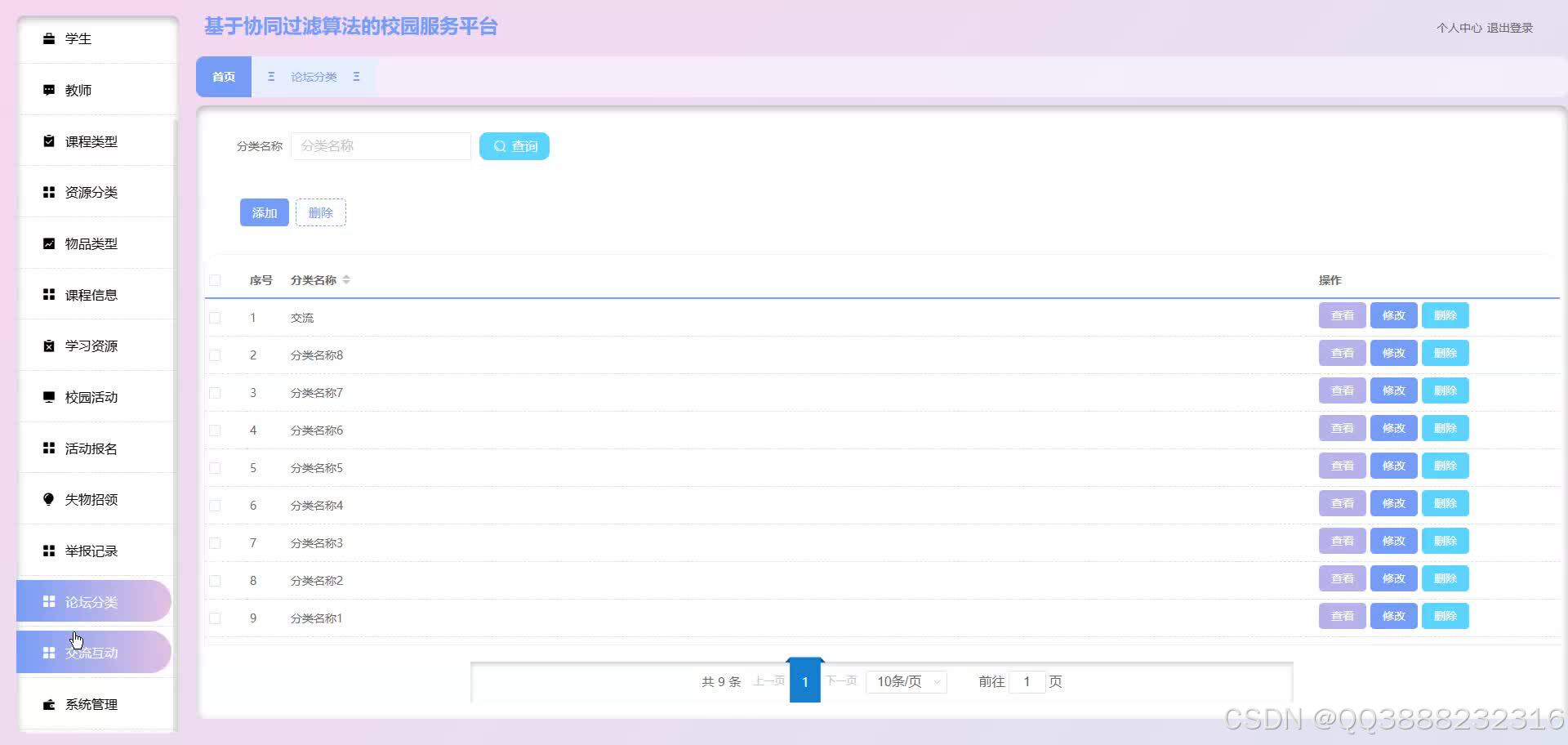Click the 举报记录 grid icon
The width and height of the screenshot is (1568, 745).
pos(49,551)
